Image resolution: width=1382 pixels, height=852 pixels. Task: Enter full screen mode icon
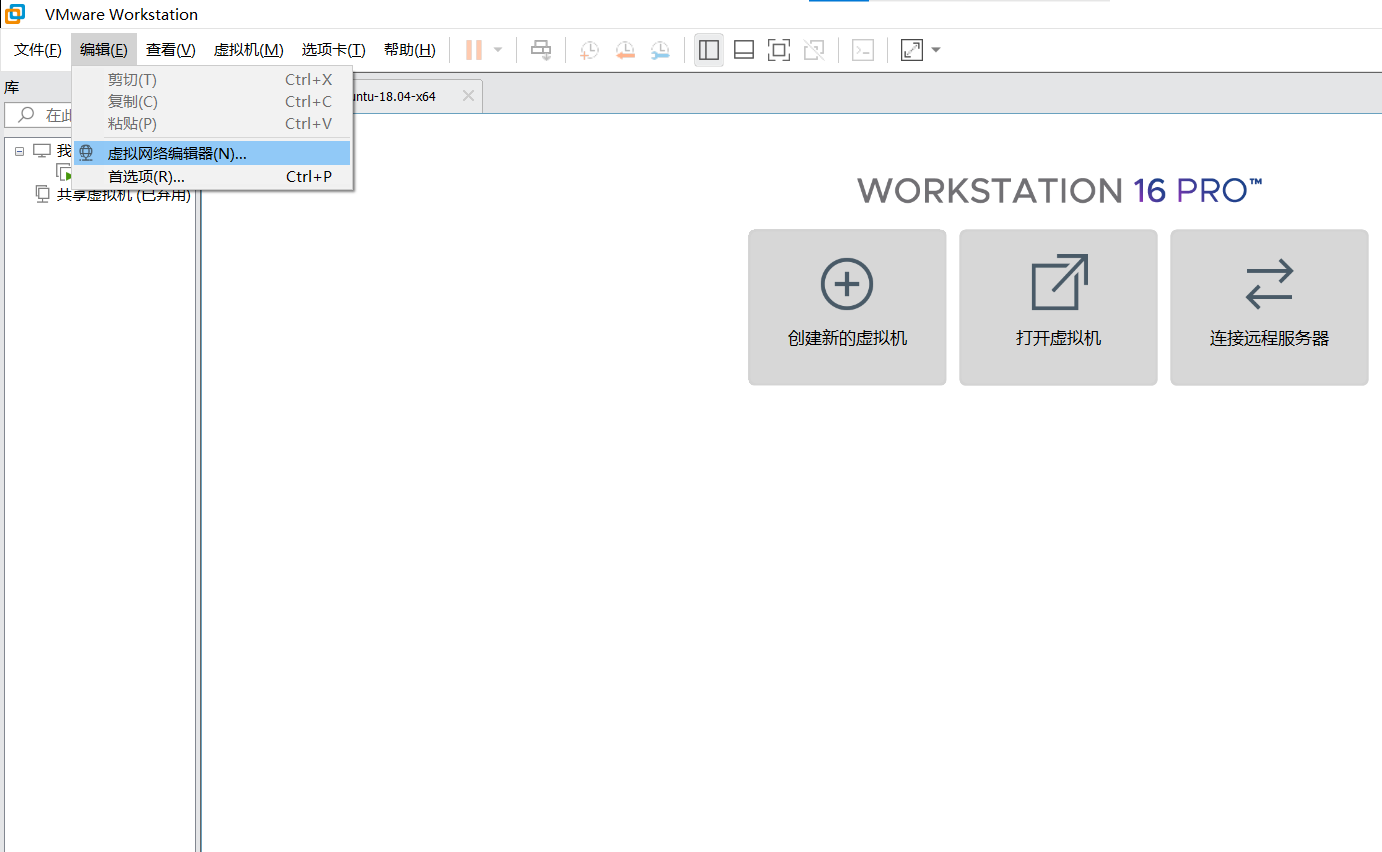[x=779, y=50]
